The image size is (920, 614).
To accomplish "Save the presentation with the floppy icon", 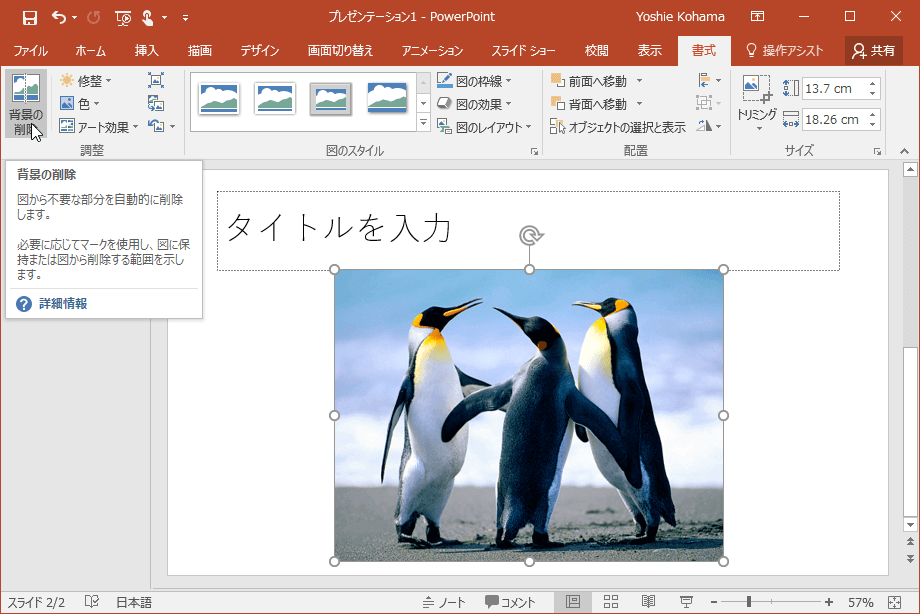I will [29, 17].
